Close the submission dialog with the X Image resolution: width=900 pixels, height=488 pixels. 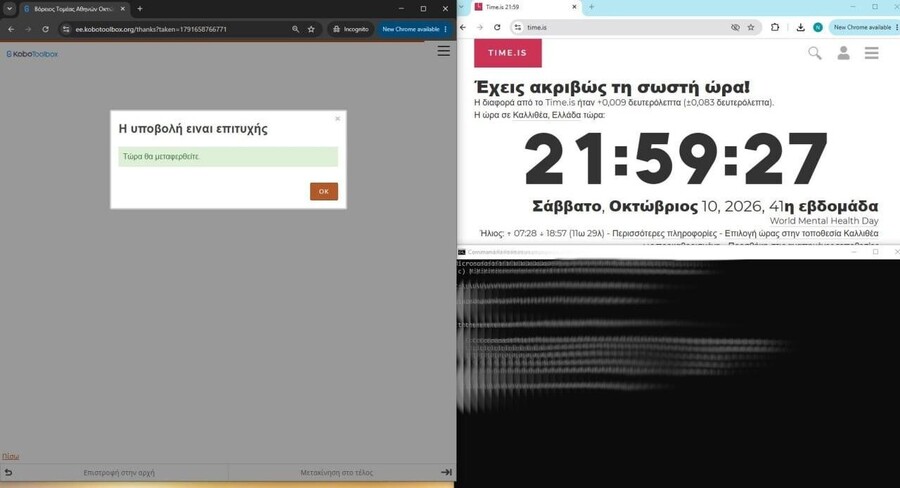pos(338,118)
